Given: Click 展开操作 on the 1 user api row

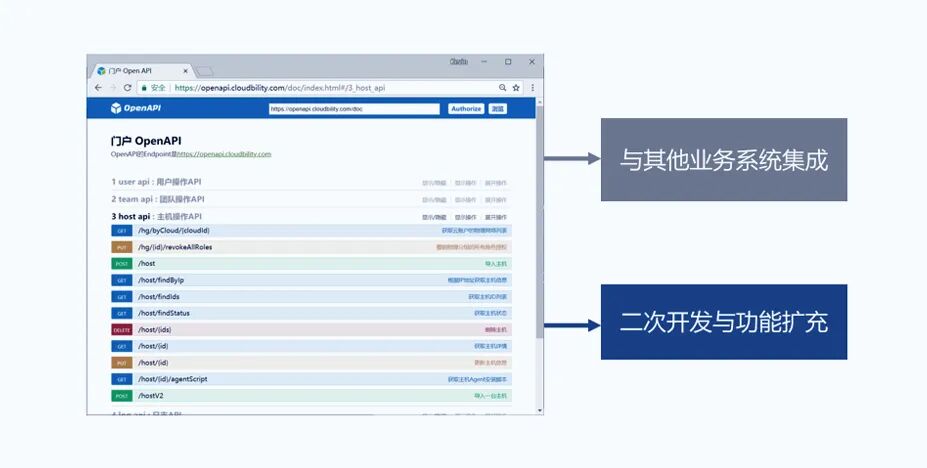Looking at the screenshot, I should tap(496, 183).
